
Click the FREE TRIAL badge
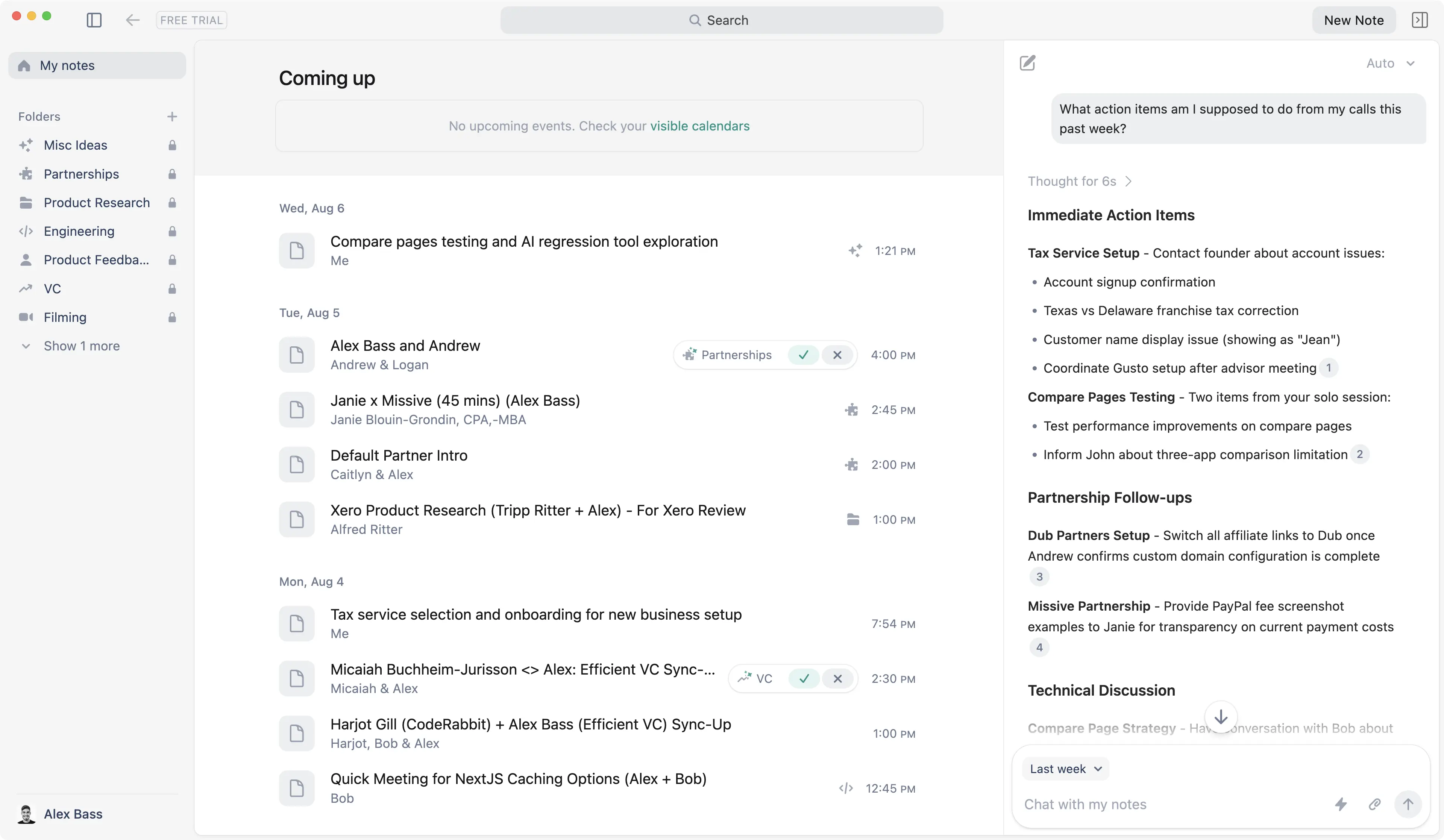point(191,20)
